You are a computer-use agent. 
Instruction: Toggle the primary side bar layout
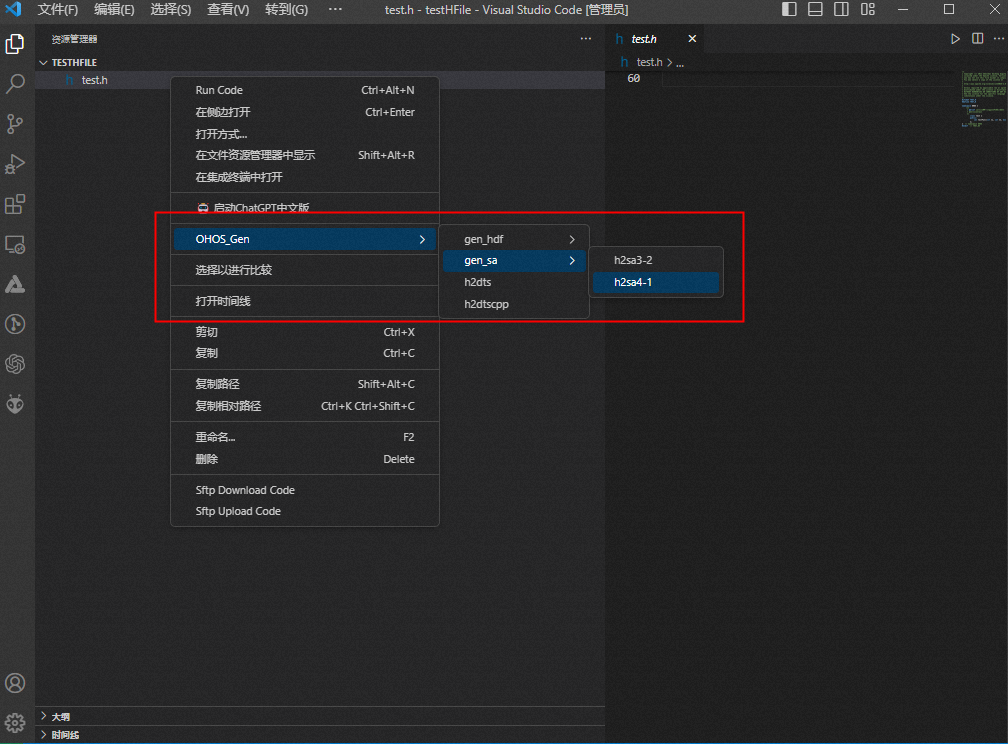pos(790,9)
